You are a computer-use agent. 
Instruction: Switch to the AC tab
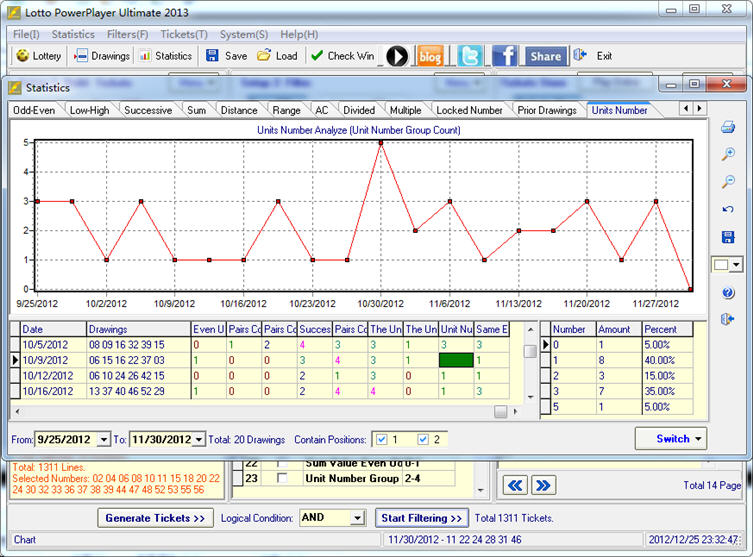coord(322,110)
